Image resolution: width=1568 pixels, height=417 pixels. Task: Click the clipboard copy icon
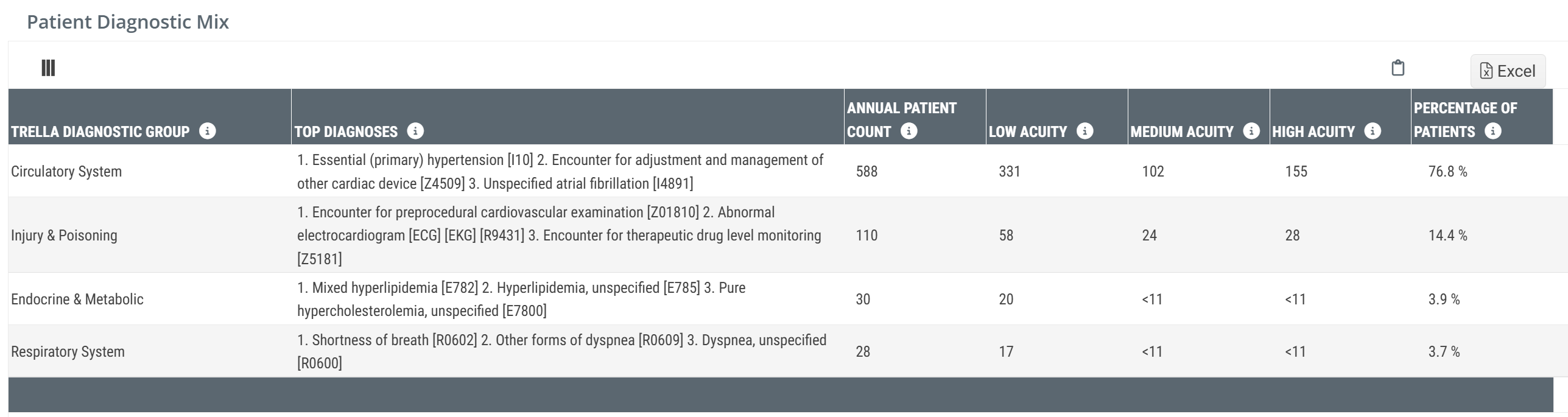coord(1398,68)
